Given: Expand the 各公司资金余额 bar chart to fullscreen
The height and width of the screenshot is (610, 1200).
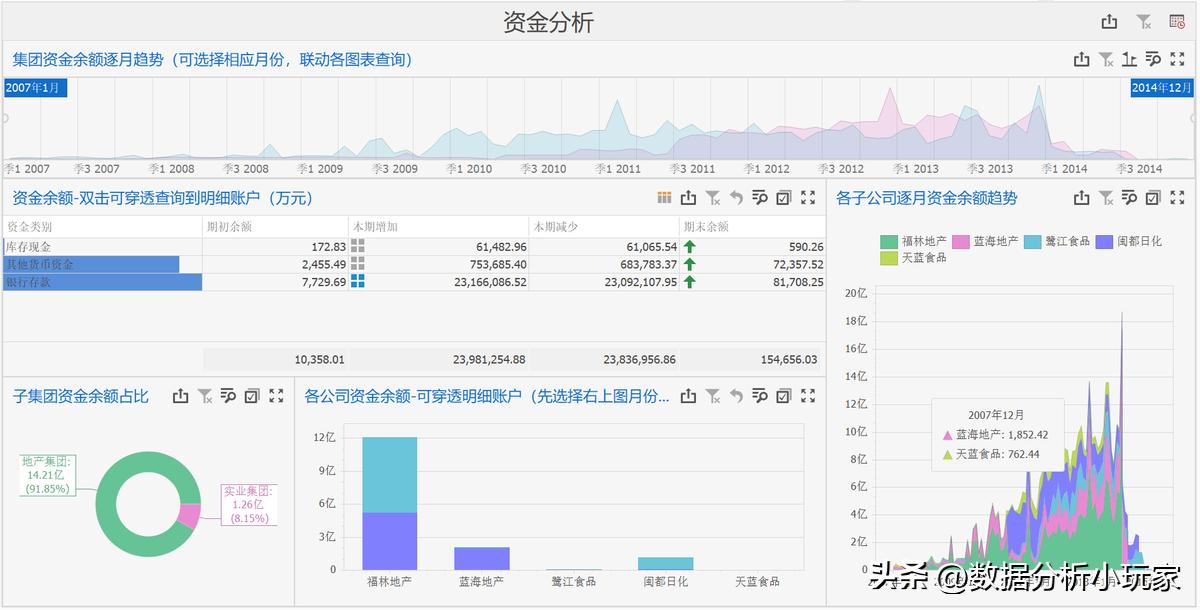Looking at the screenshot, I should pos(808,395).
